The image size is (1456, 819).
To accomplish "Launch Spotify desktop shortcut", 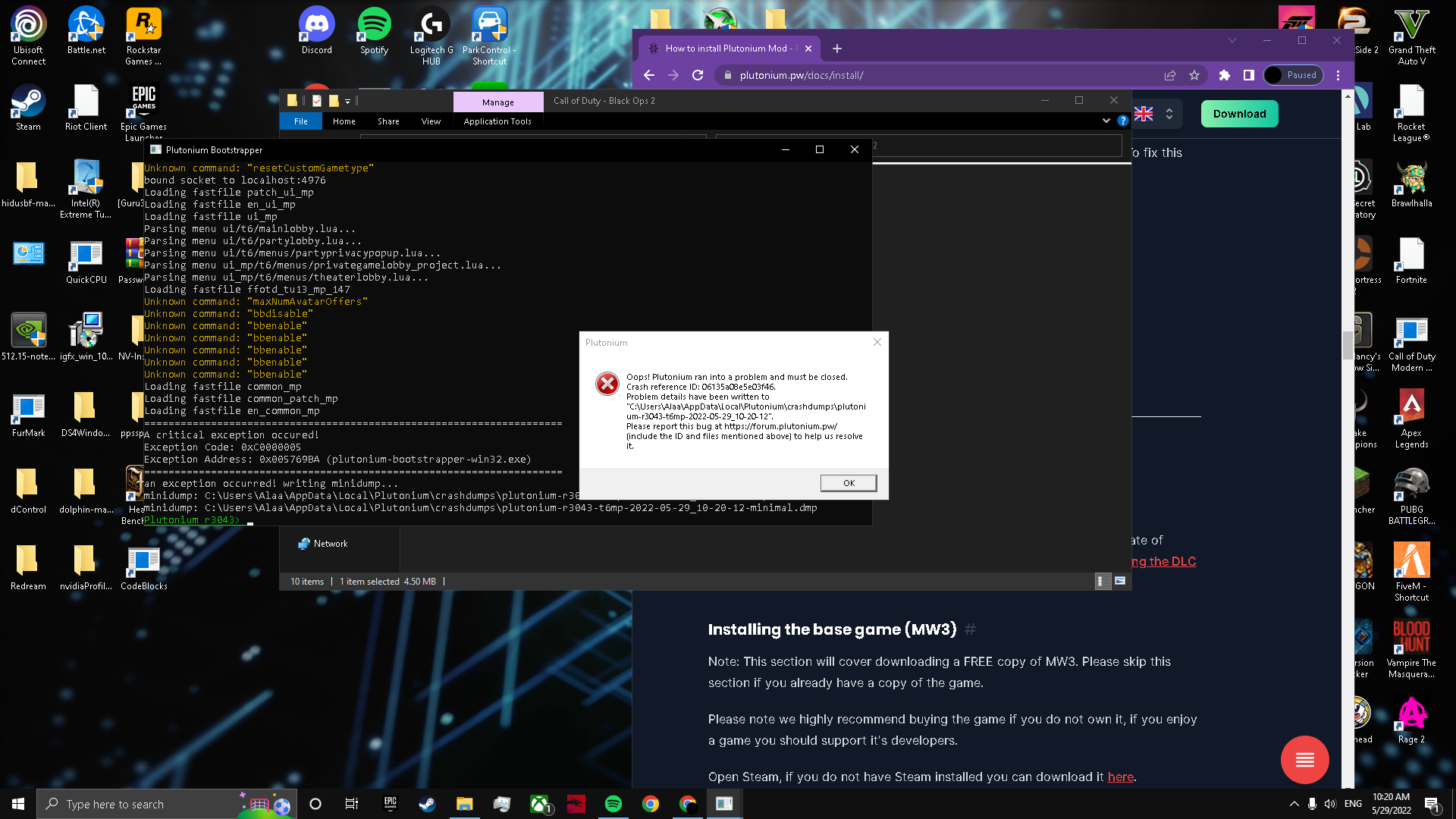I will coord(374,30).
